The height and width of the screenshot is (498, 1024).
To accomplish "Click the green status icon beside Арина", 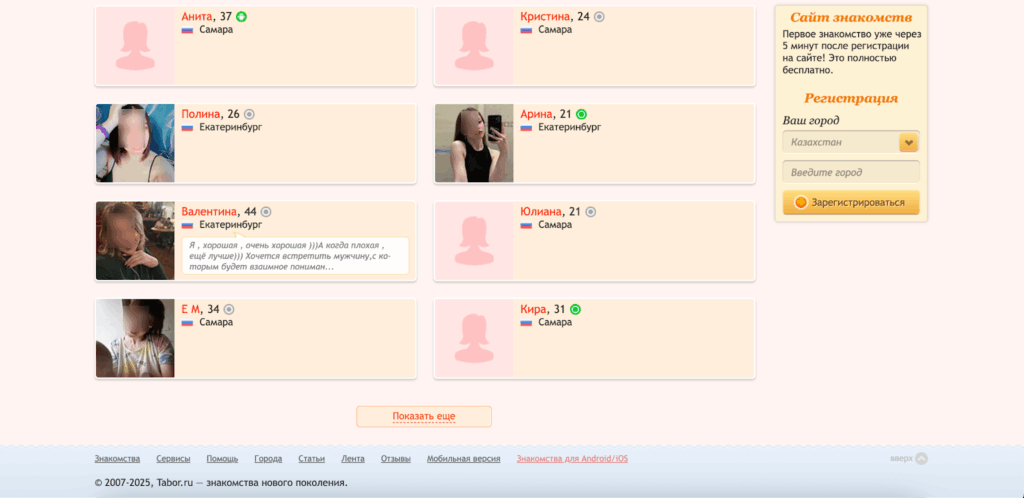I will (581, 114).
